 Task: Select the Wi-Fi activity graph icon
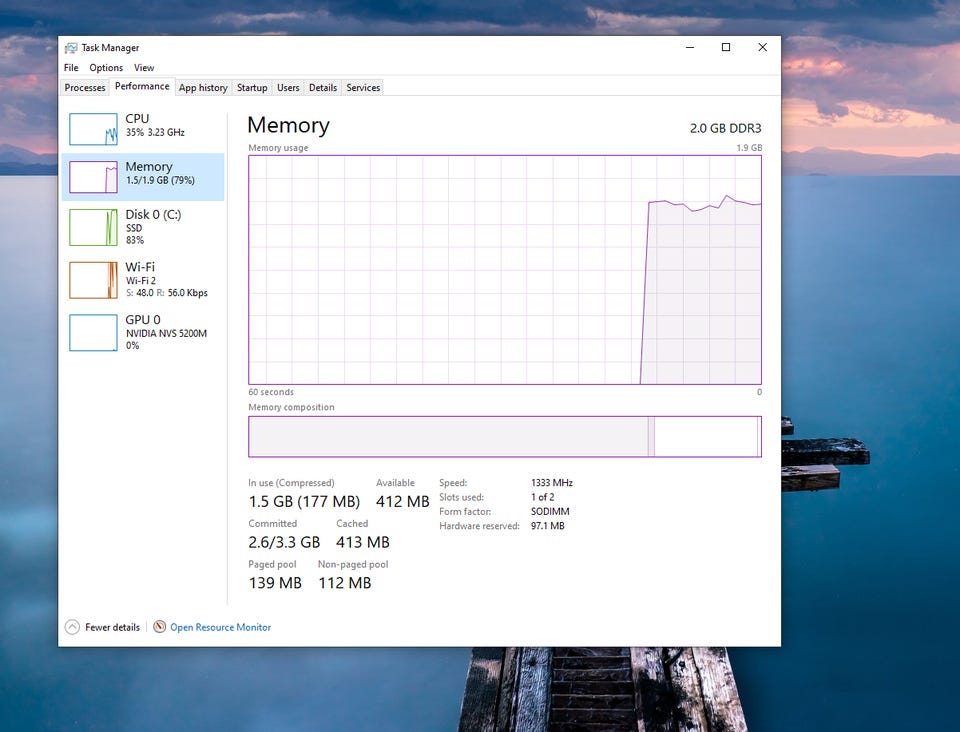click(x=93, y=280)
